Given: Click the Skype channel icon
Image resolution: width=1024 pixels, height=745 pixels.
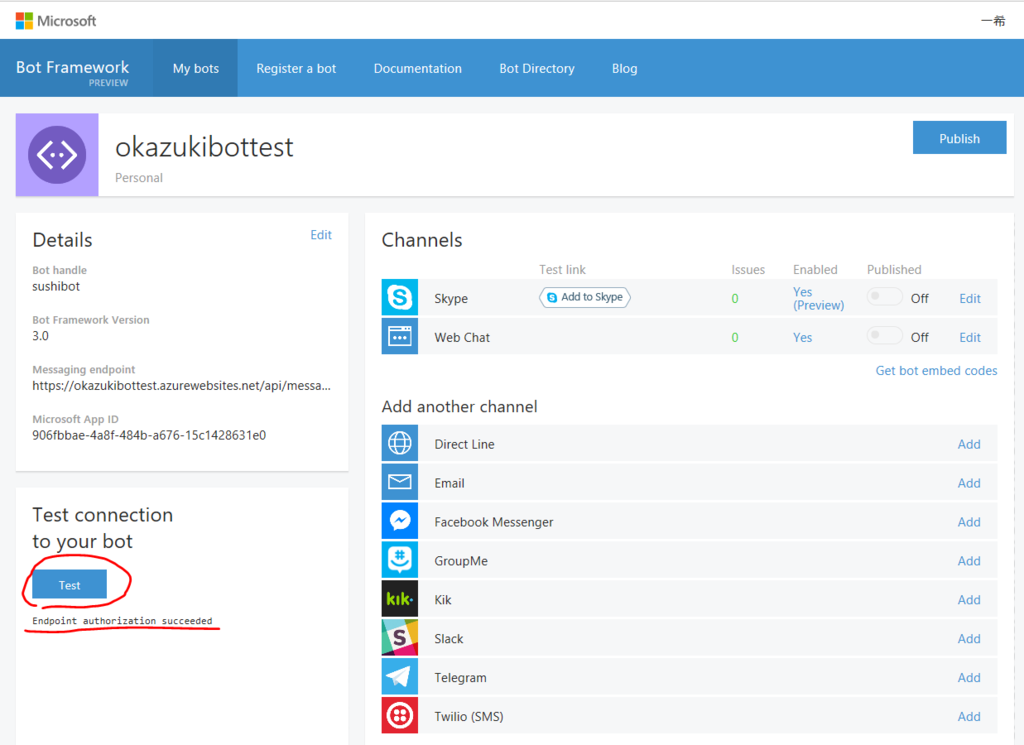Looking at the screenshot, I should click(x=400, y=298).
